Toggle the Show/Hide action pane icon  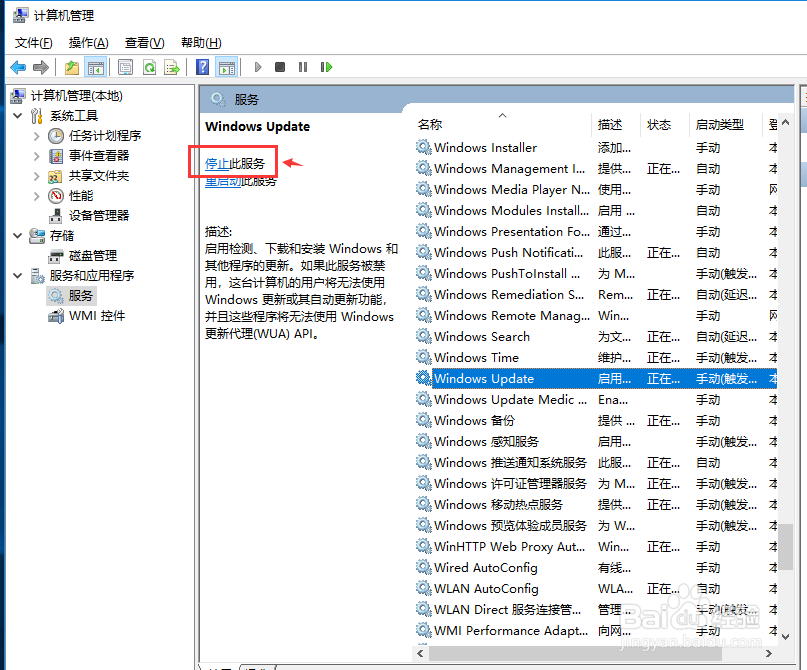pyautogui.click(x=227, y=67)
